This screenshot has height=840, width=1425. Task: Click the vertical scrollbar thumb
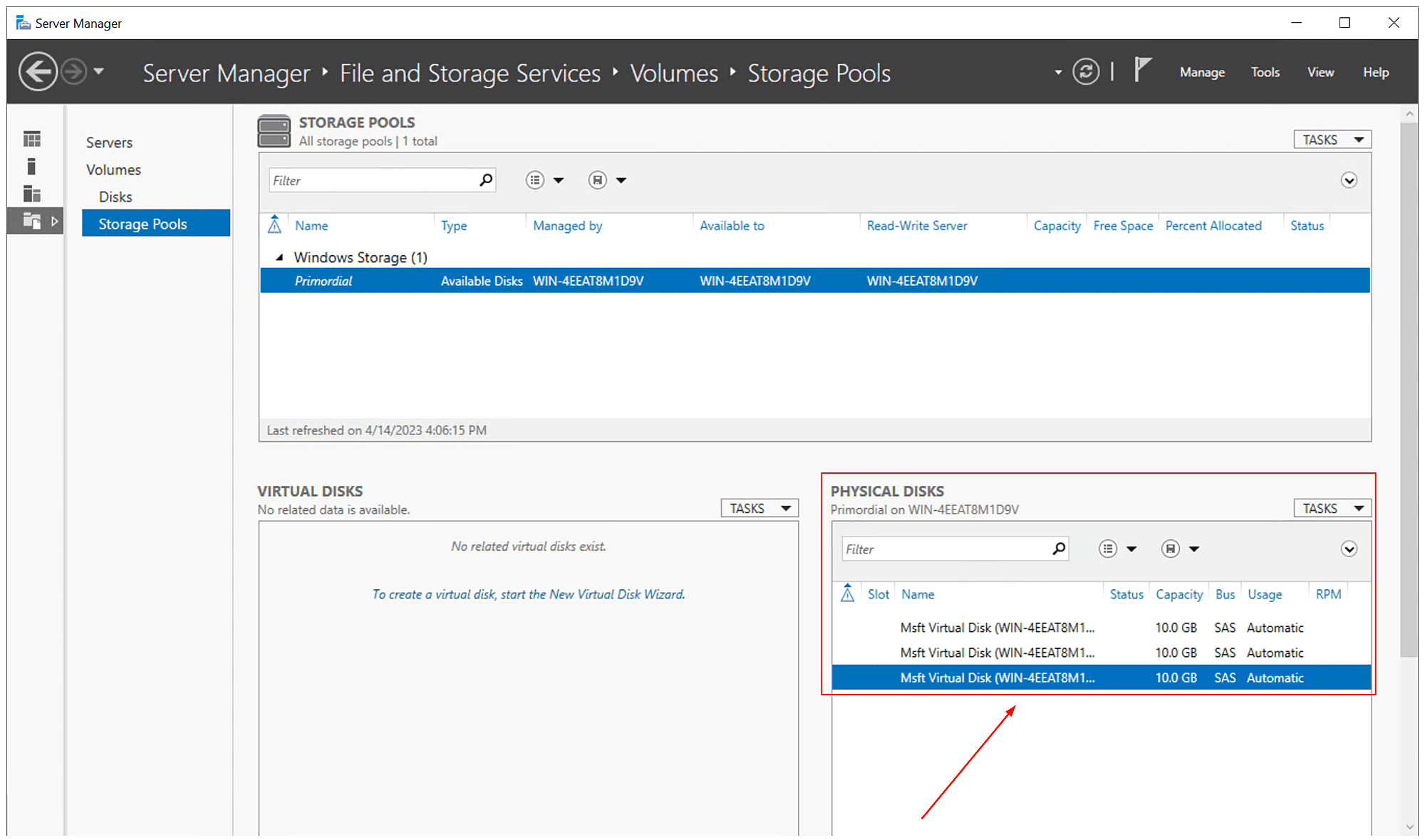point(1409,390)
